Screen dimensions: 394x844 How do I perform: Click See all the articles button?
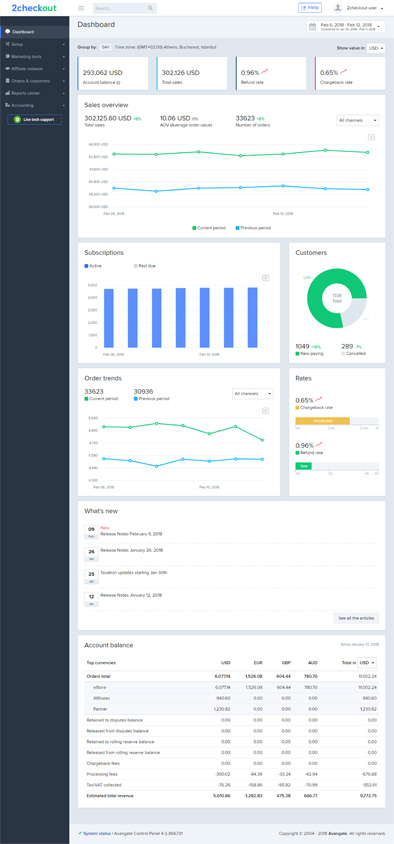[356, 618]
